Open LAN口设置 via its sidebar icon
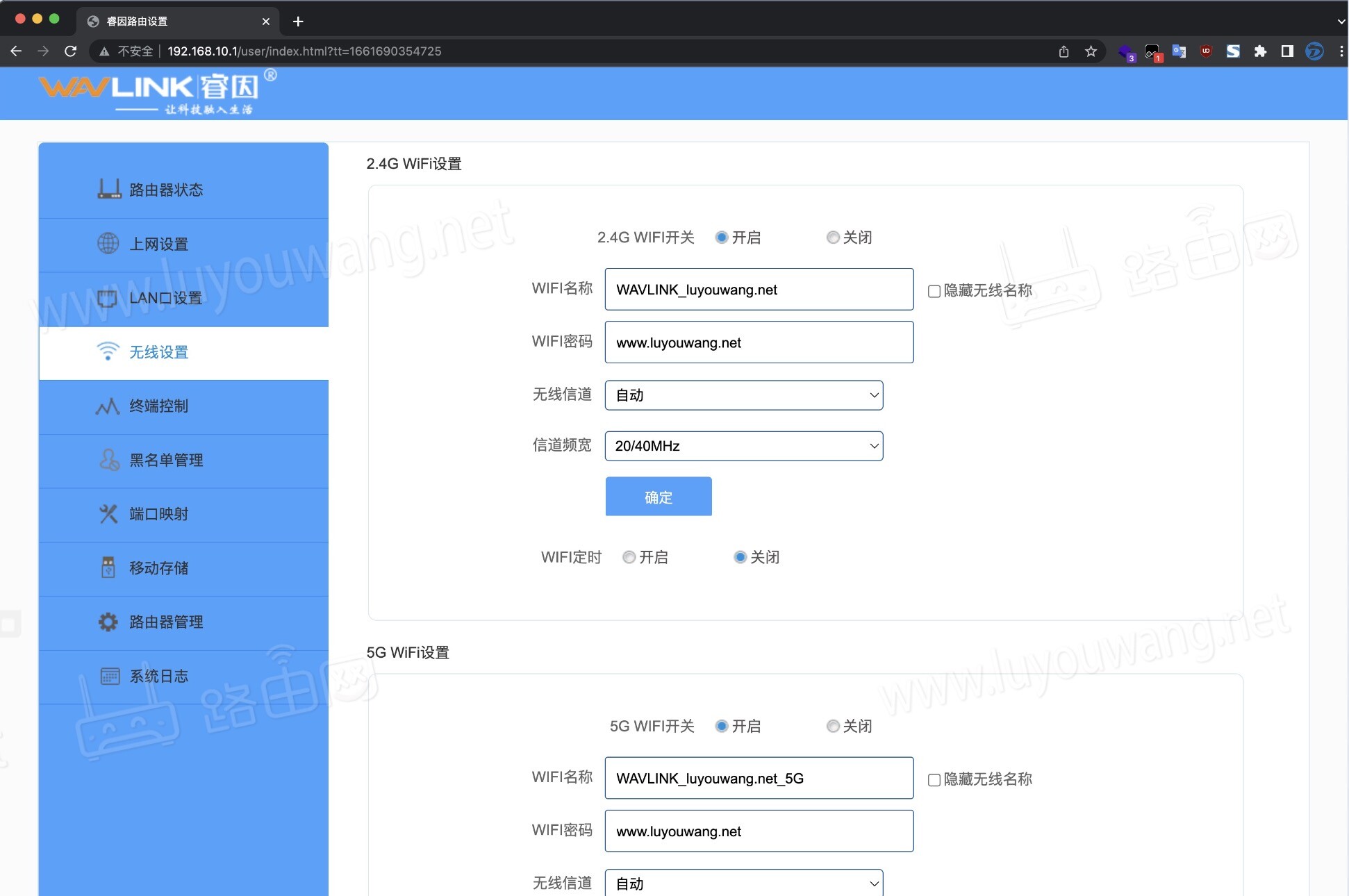The image size is (1349, 896). click(108, 298)
